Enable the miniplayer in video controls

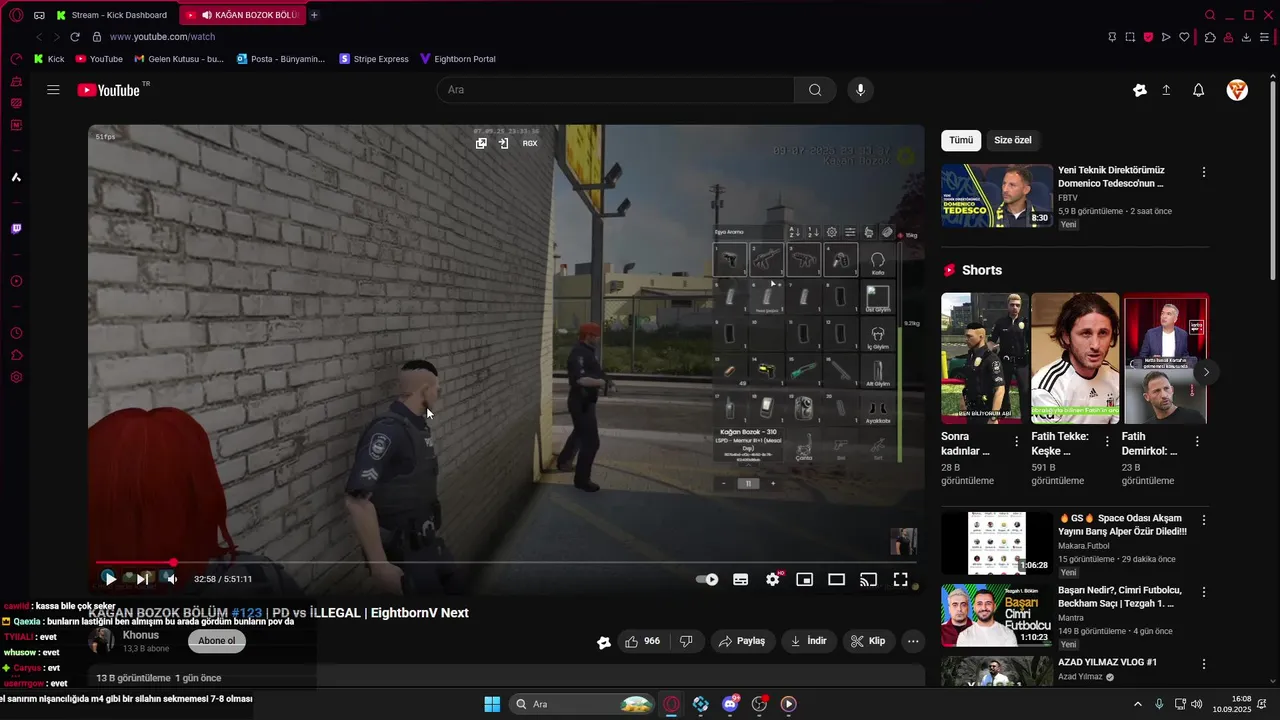point(804,579)
